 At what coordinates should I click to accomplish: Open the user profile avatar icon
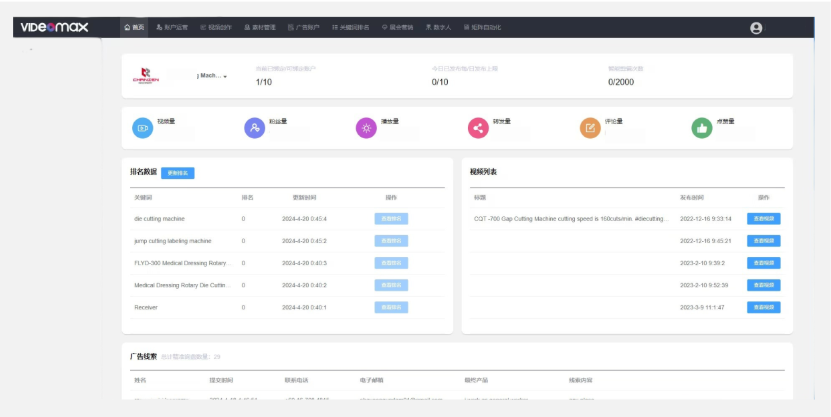click(x=755, y=28)
